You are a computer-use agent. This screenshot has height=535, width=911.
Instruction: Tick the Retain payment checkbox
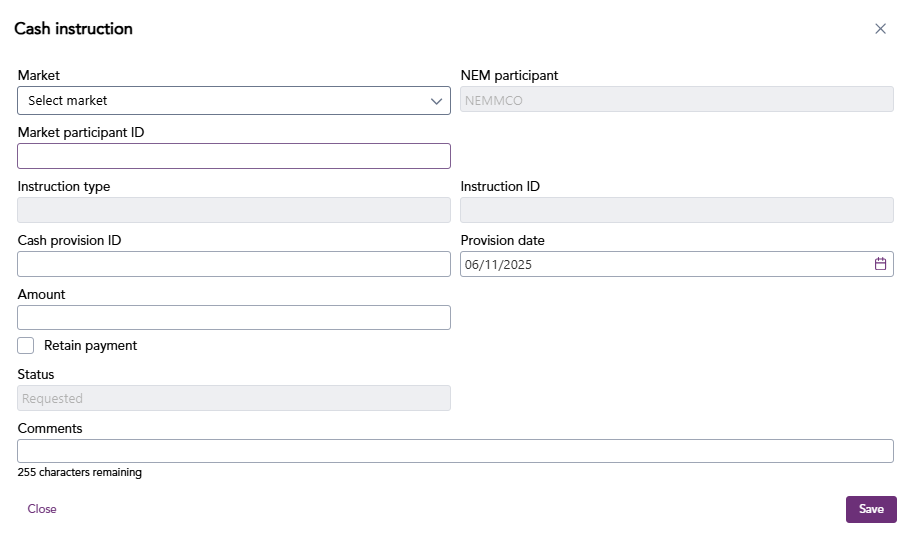click(26, 346)
